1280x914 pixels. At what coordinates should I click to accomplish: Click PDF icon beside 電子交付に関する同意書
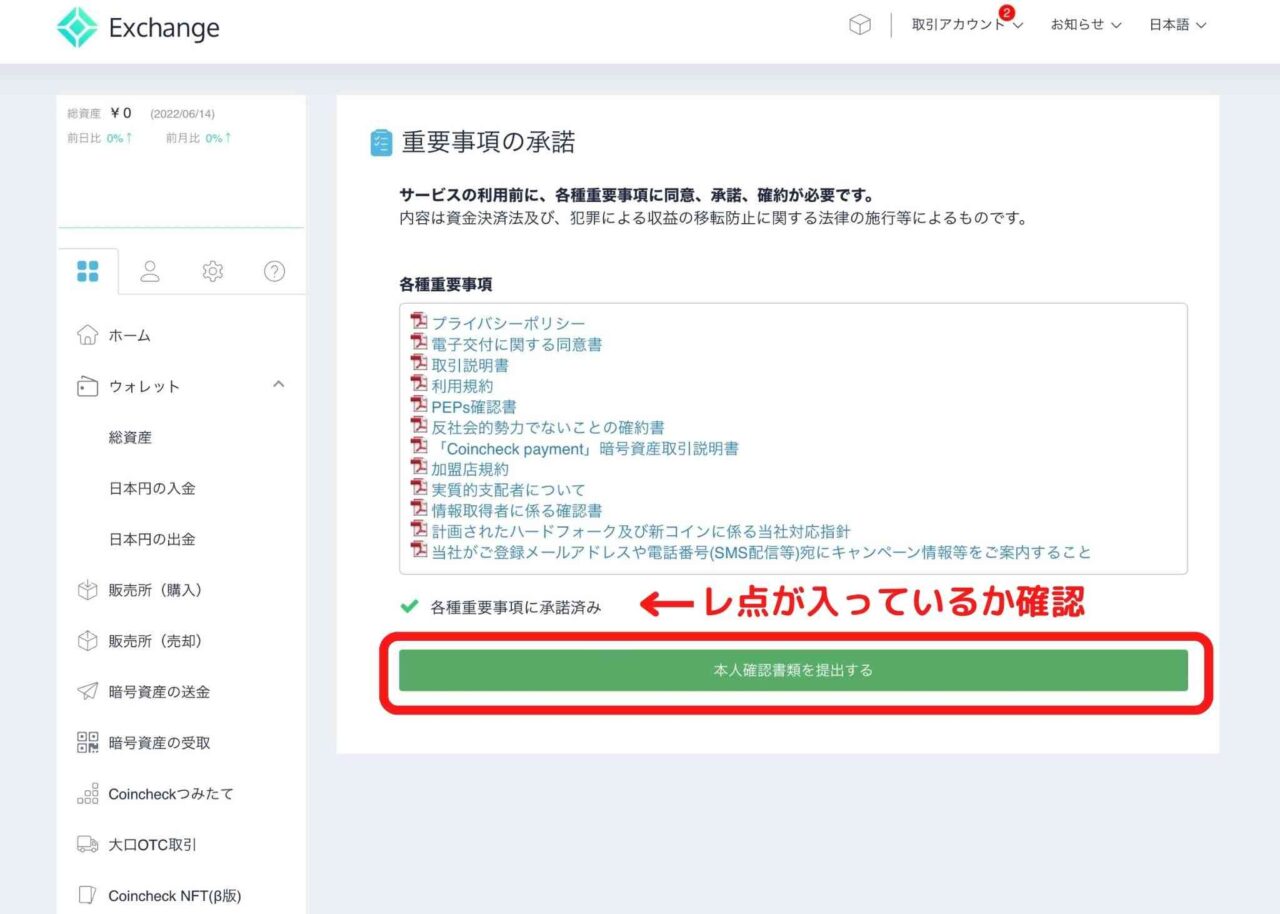pos(419,343)
